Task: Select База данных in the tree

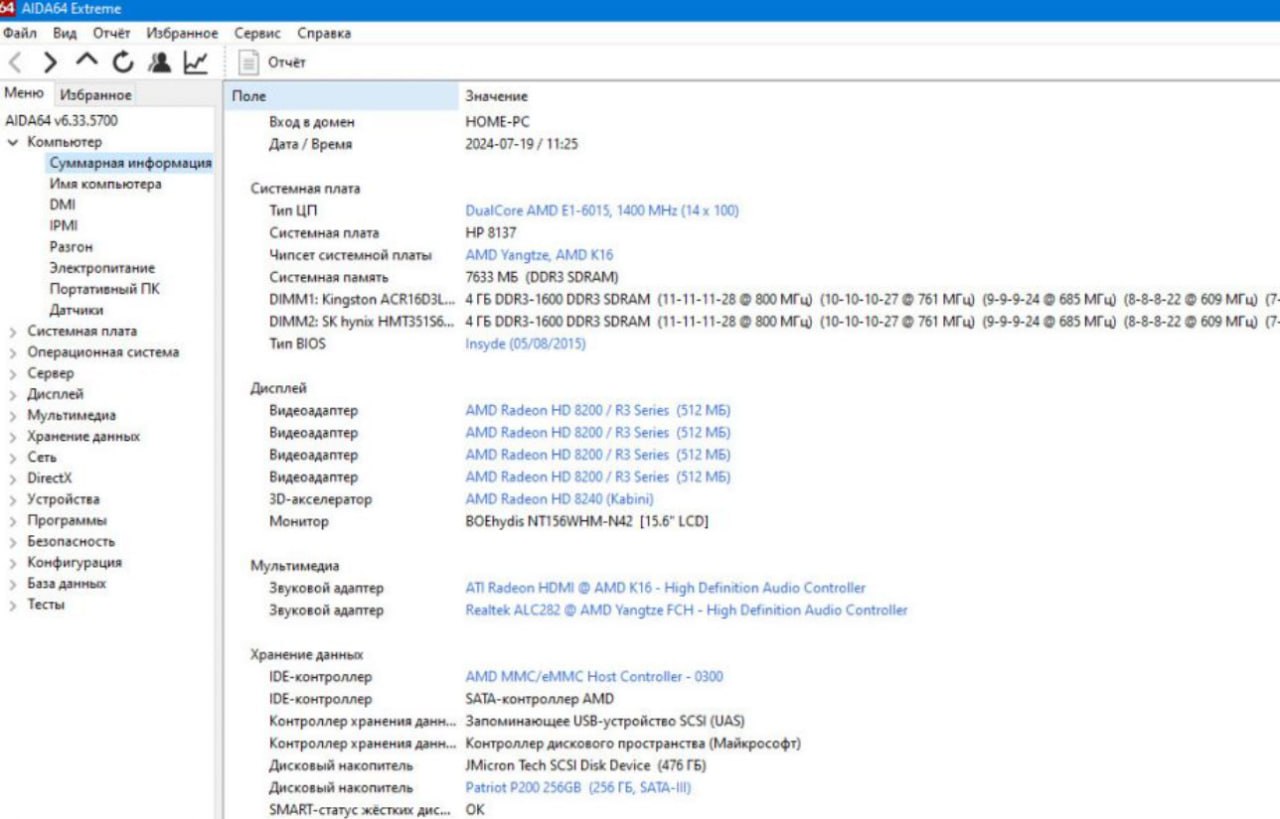Action: (x=66, y=583)
